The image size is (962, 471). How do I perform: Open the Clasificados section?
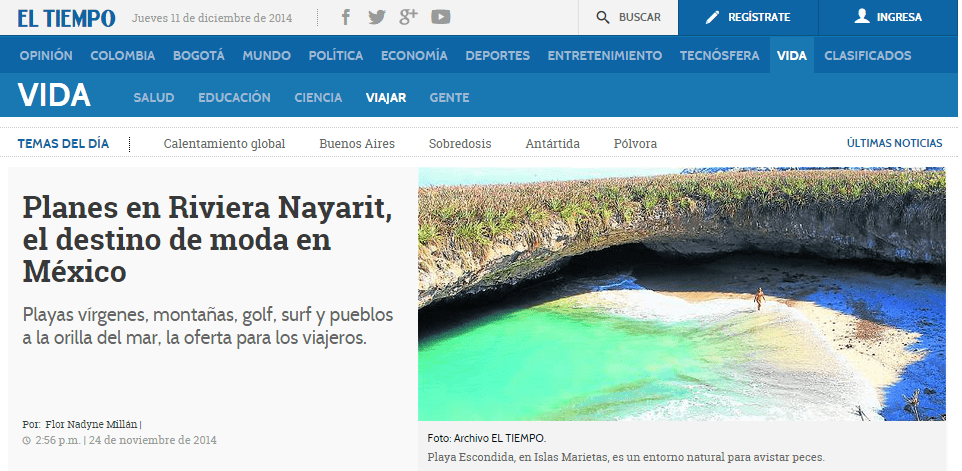pyautogui.click(x=868, y=55)
